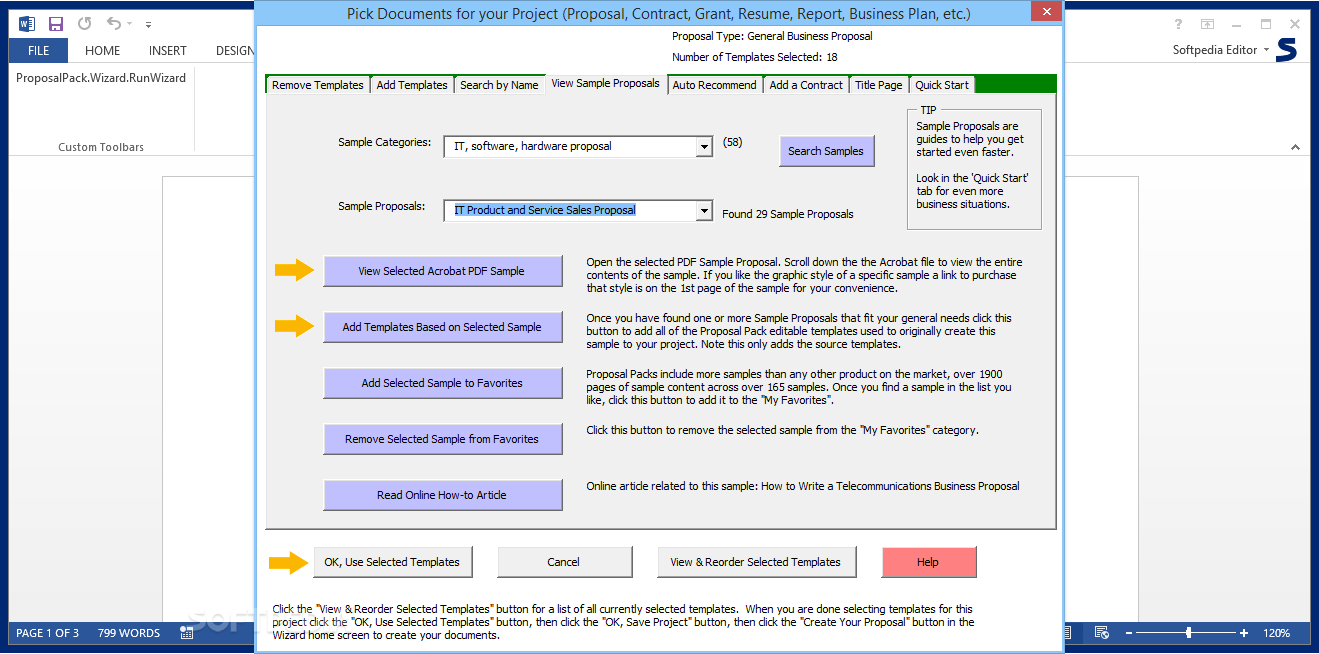Open the Quick Start tab

click(x=942, y=85)
